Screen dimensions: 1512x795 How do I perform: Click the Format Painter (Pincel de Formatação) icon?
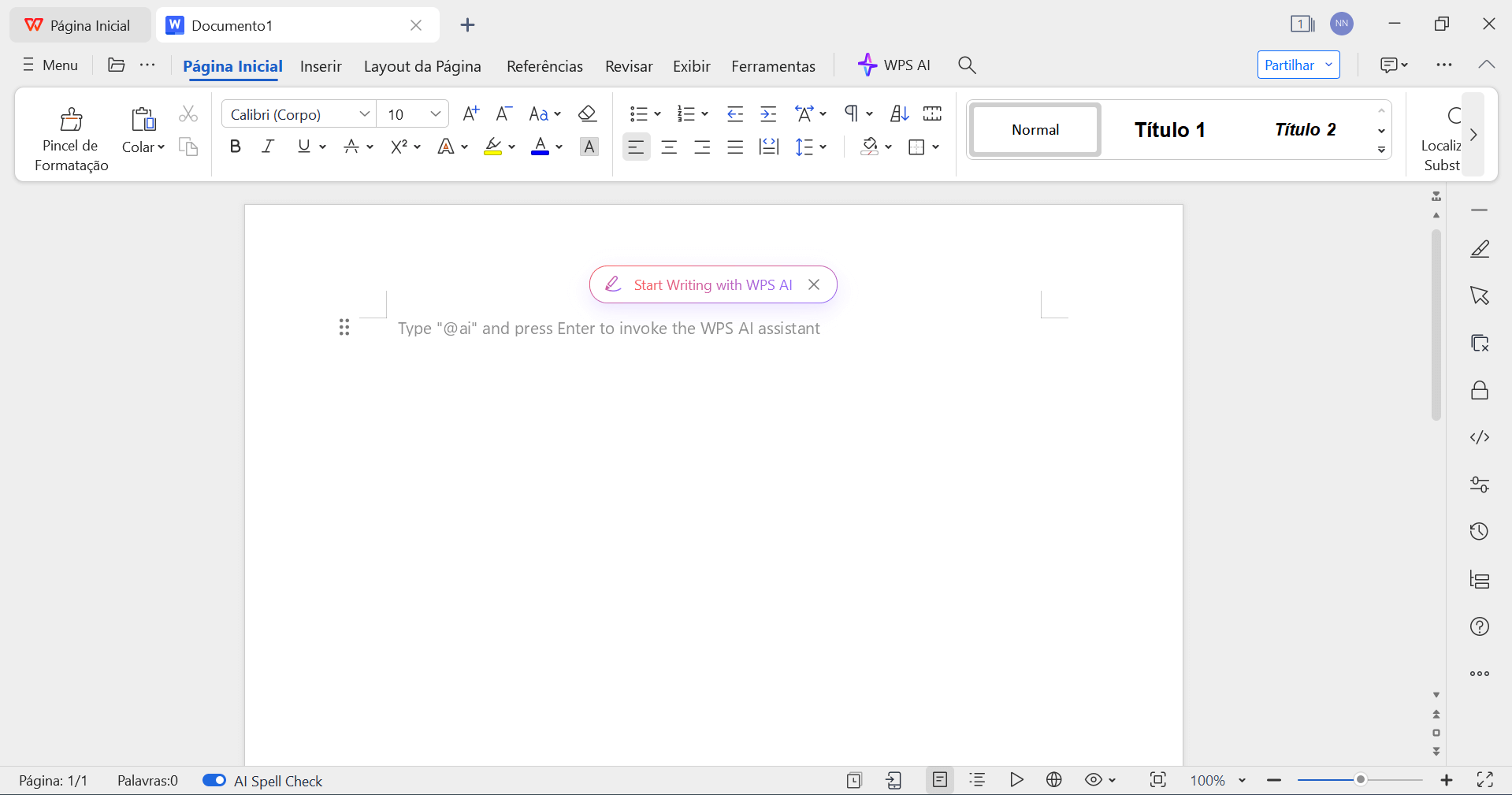[x=71, y=119]
